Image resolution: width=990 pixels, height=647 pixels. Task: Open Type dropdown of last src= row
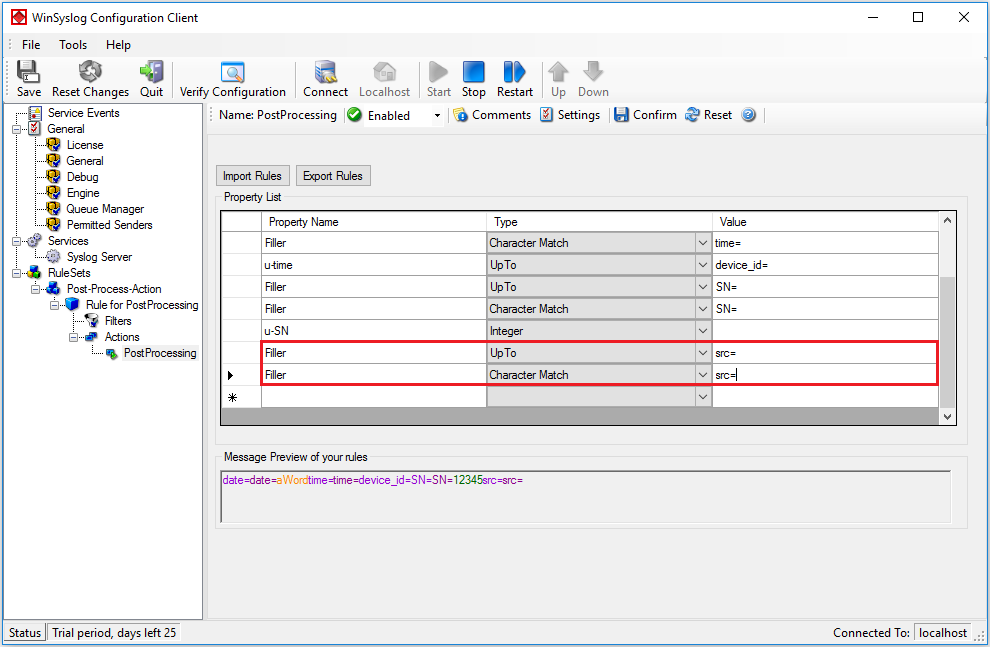702,375
